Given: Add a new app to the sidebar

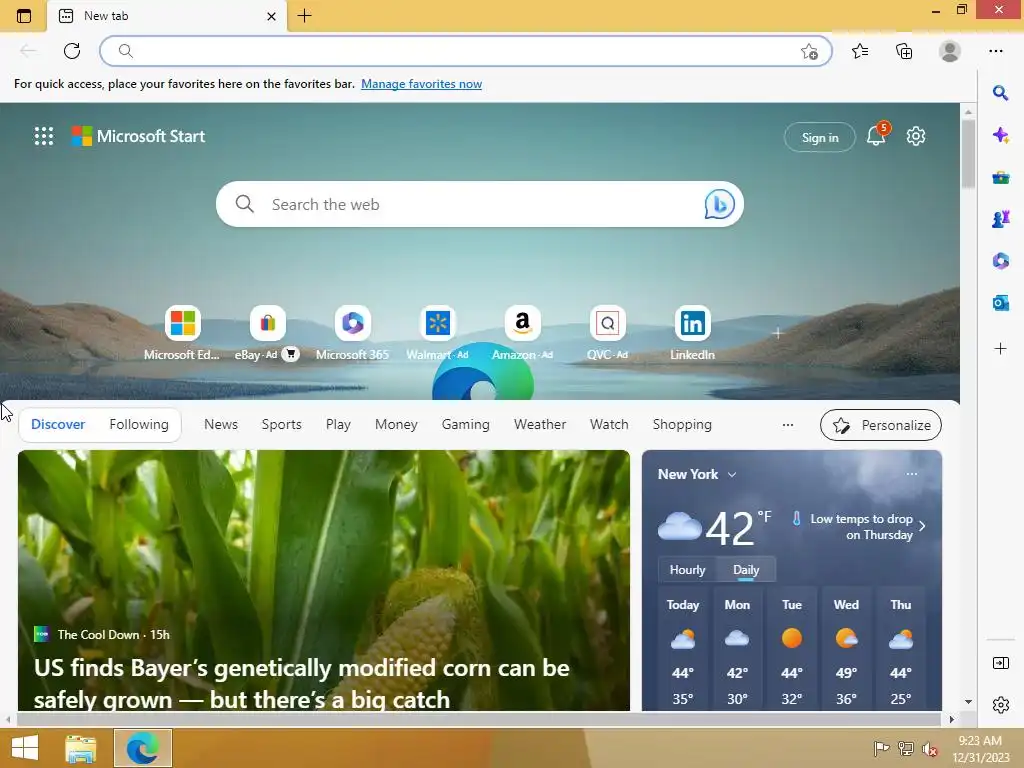Looking at the screenshot, I should (1000, 349).
